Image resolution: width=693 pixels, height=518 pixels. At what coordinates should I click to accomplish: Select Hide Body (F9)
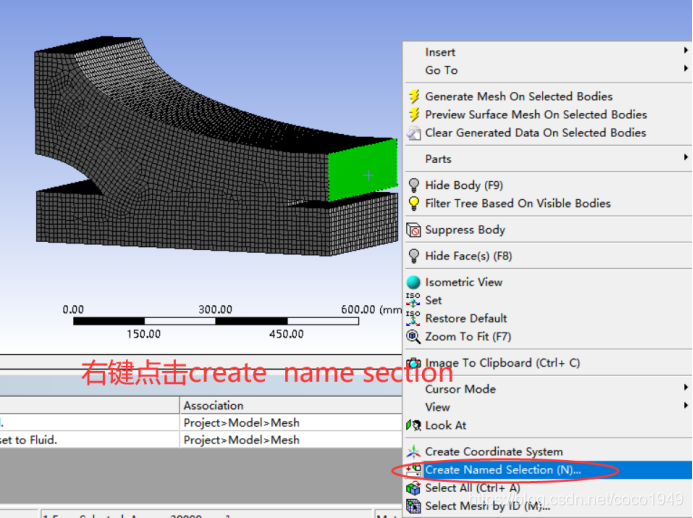(x=548, y=185)
